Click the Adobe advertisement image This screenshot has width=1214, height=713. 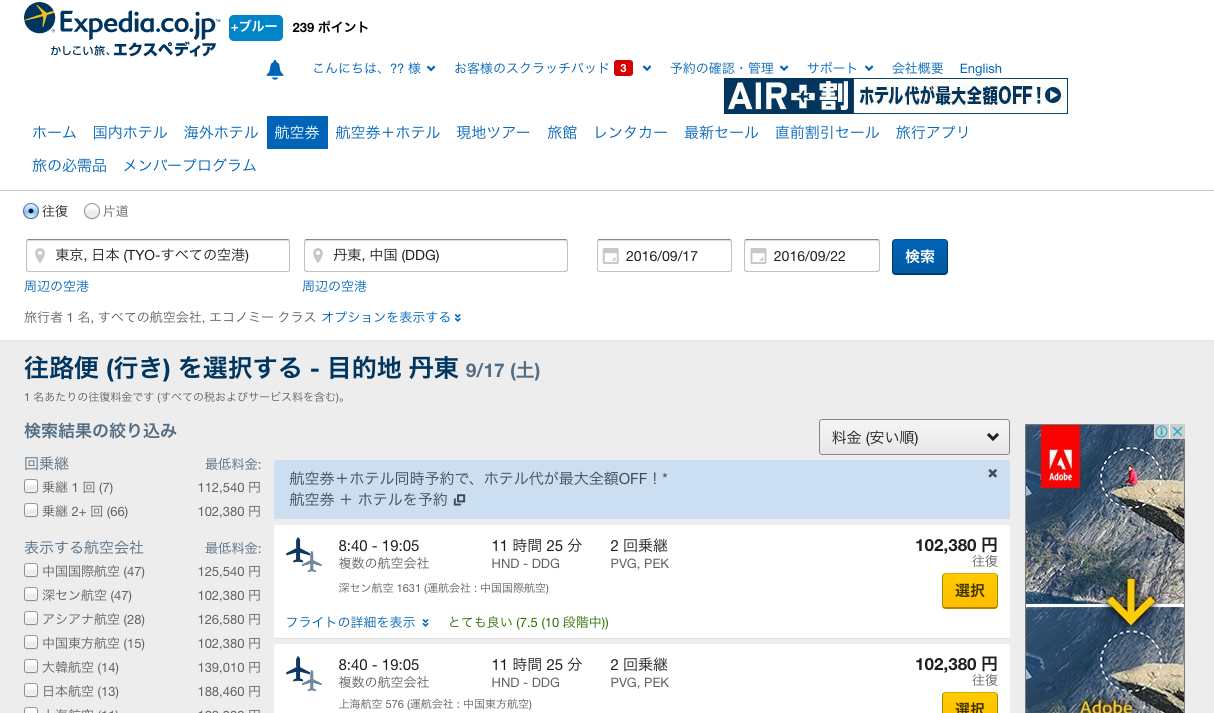(1105, 568)
